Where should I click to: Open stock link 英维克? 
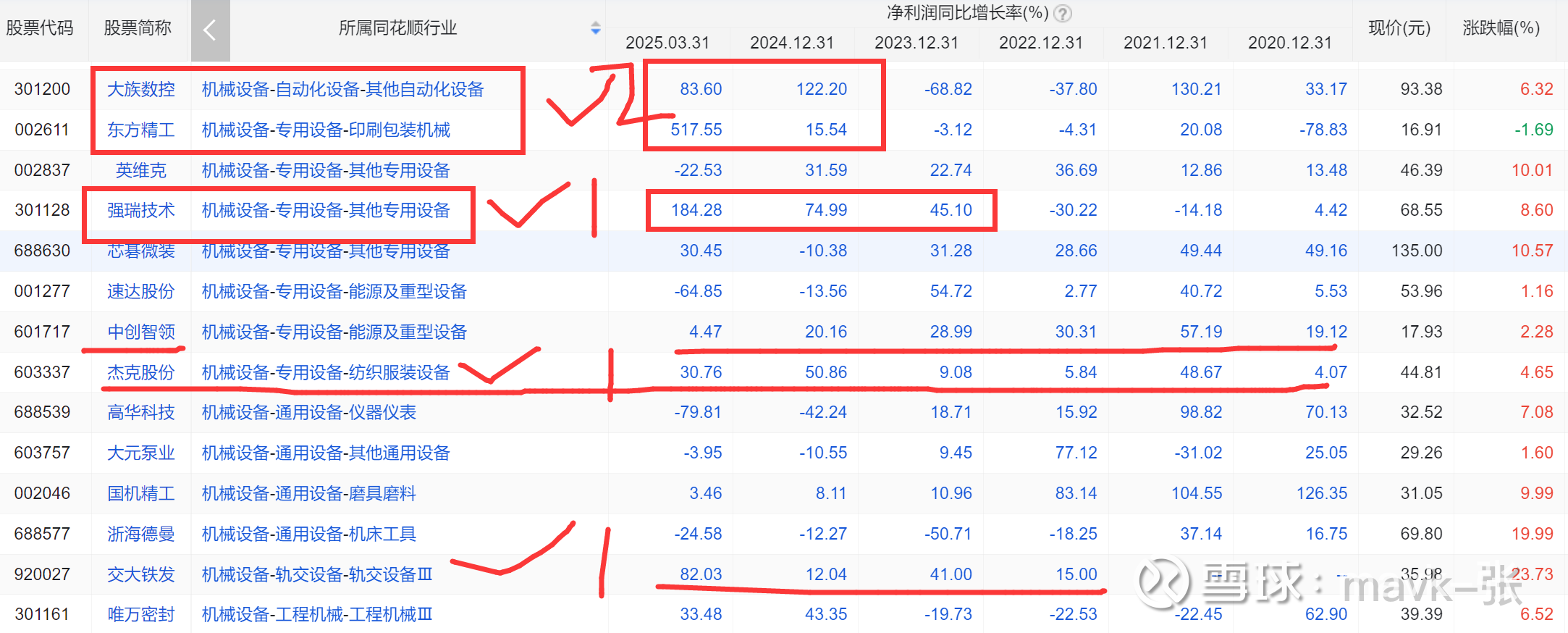tap(141, 170)
